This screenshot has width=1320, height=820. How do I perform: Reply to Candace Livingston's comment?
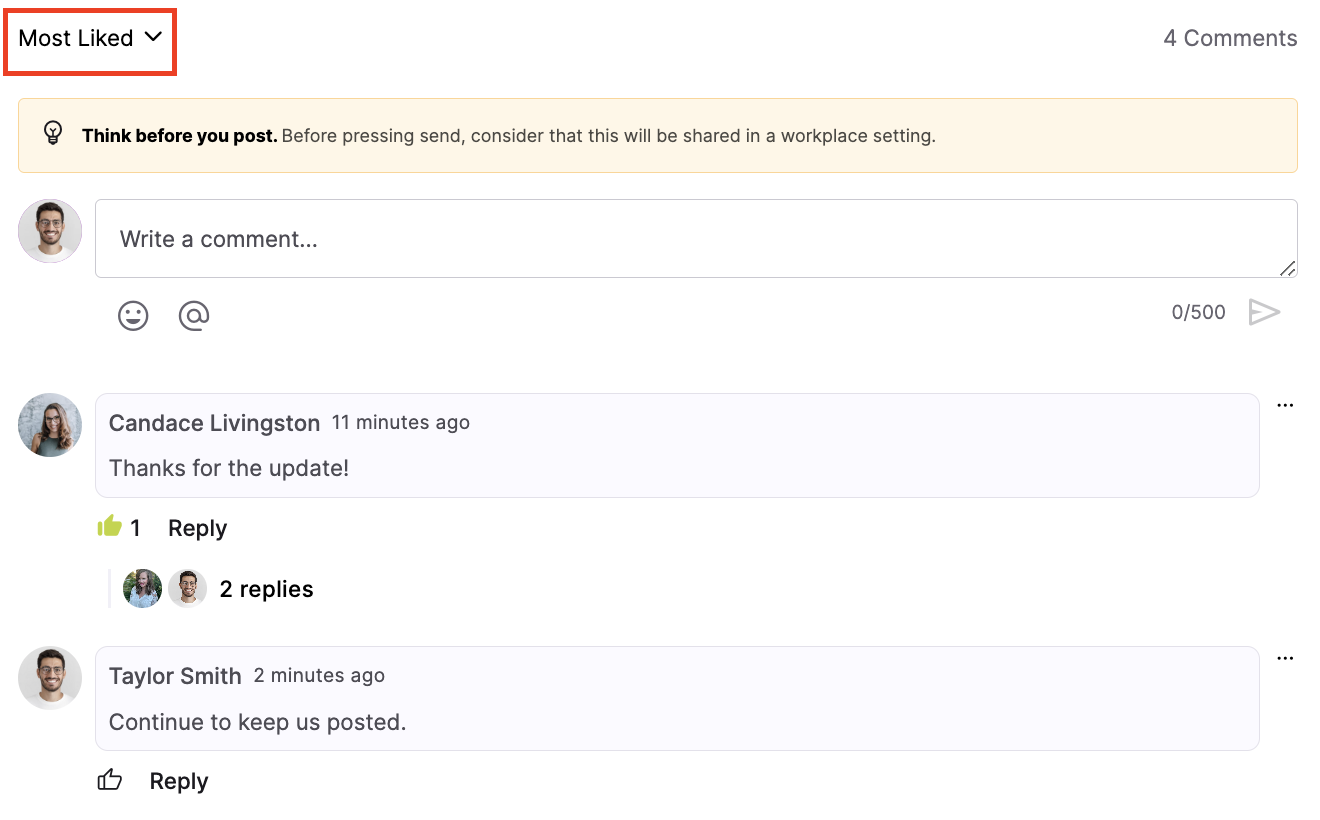[197, 527]
